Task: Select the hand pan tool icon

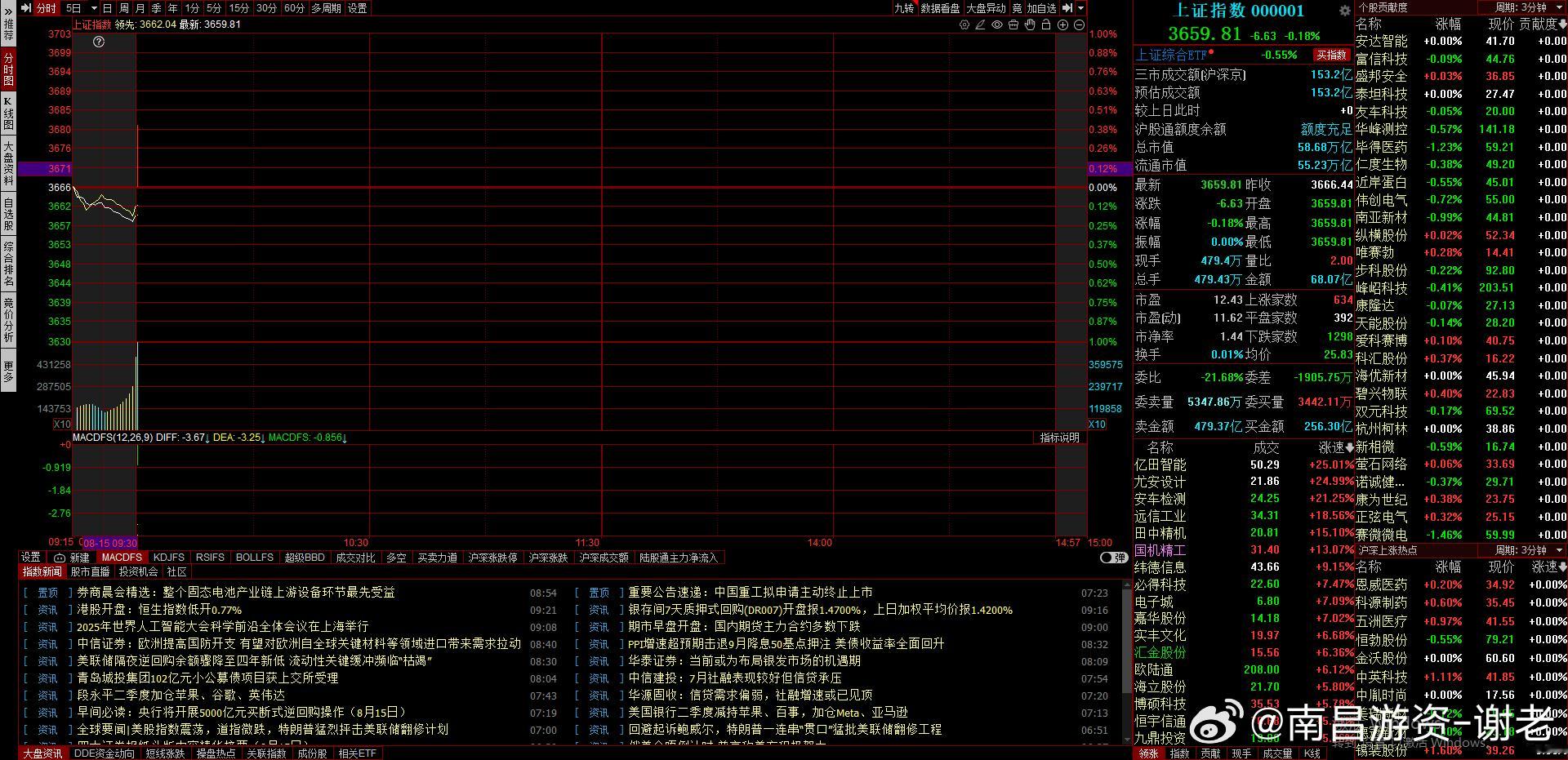Action: [1030, 24]
